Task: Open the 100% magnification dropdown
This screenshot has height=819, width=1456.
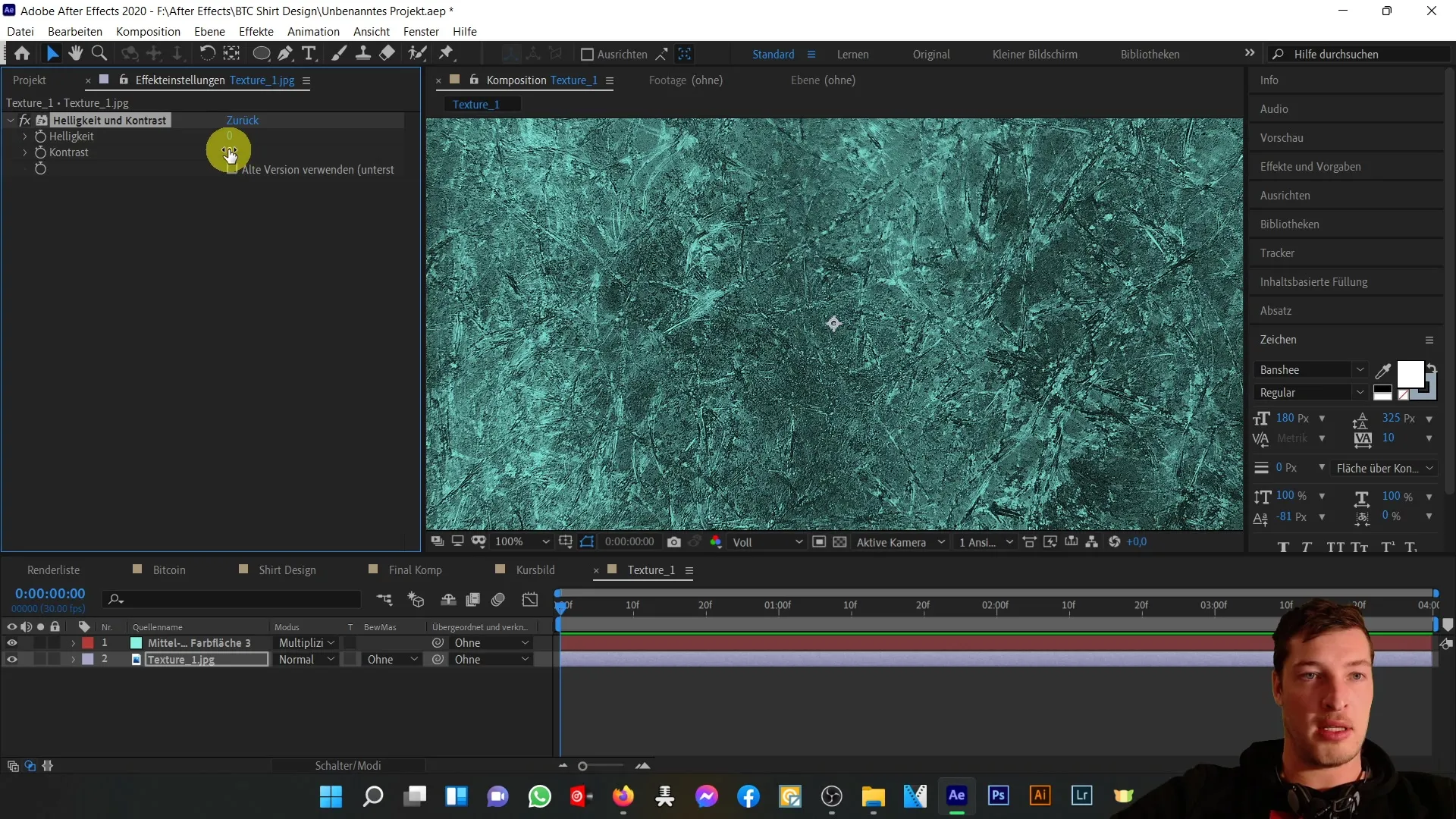Action: click(x=522, y=542)
